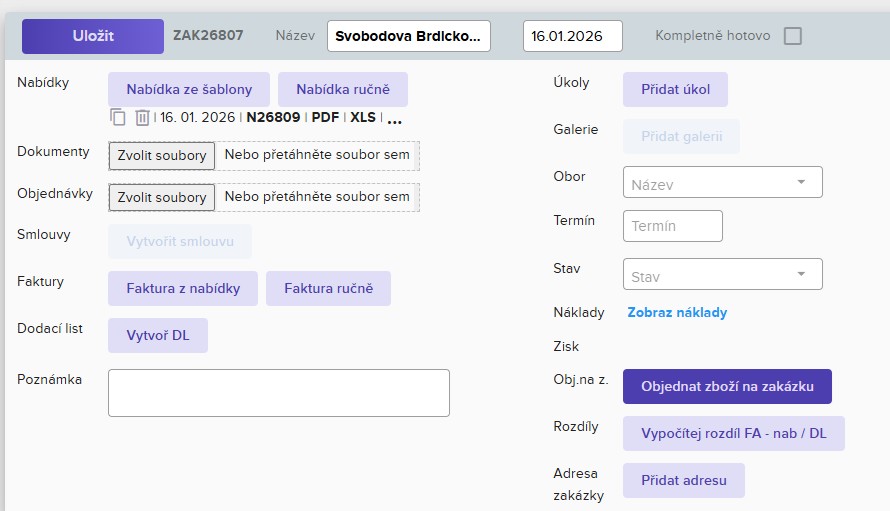
Task: Choose files for Objednávky
Action: coord(162,197)
